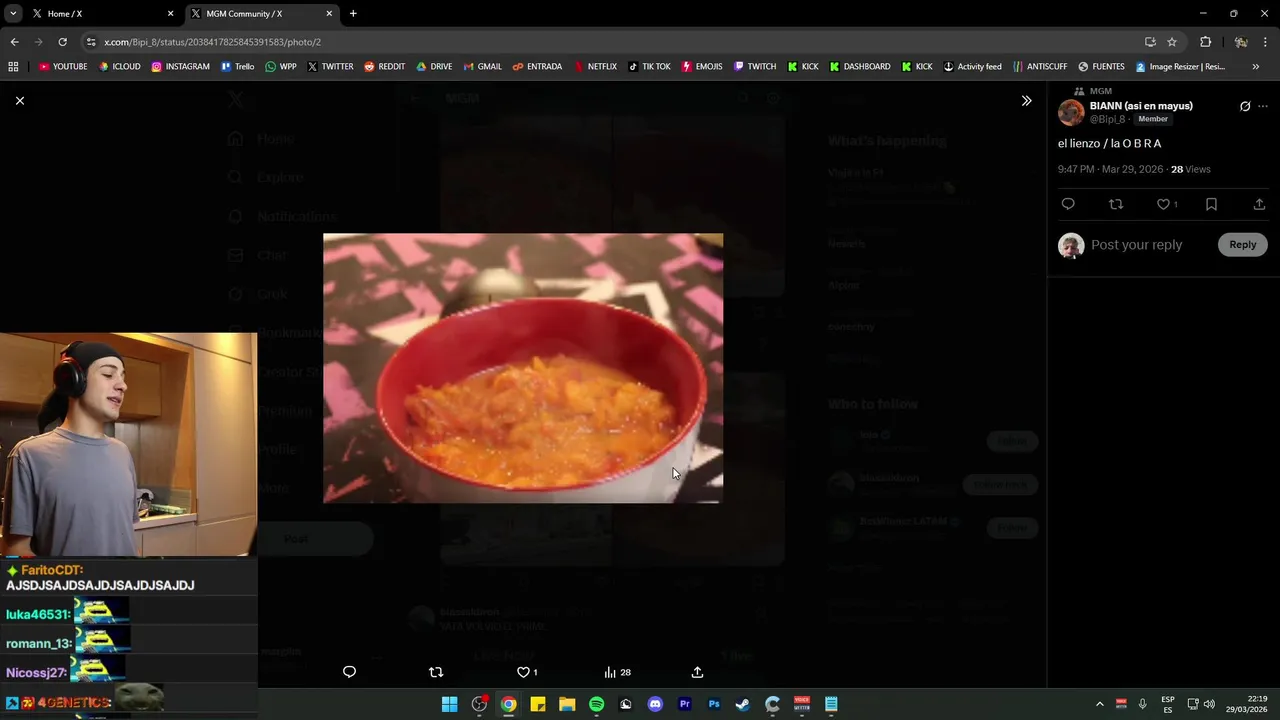Open the Trello bookmark
Screen dimensions: 1280x720
[237, 67]
